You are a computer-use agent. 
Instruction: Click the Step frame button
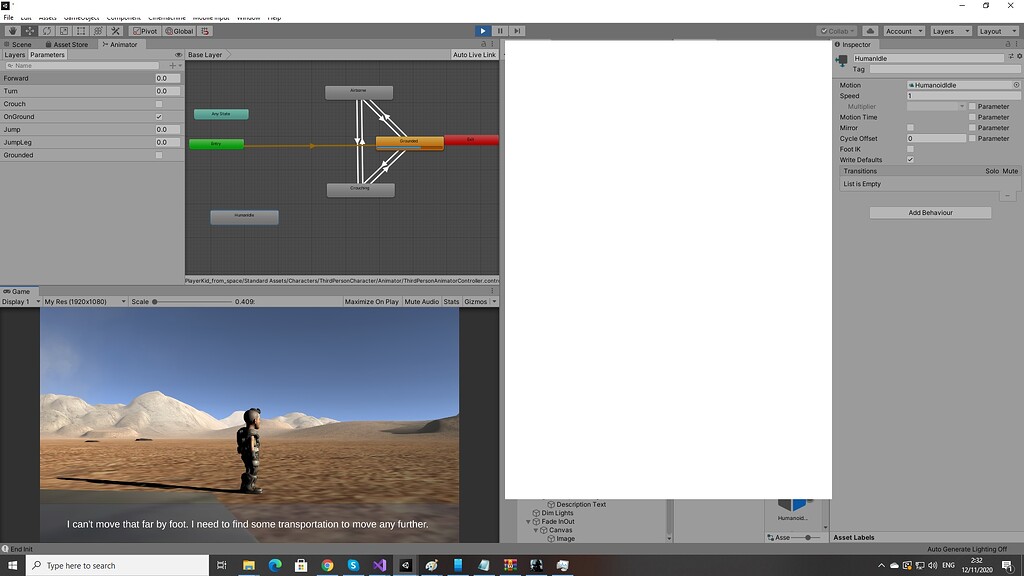pos(517,31)
